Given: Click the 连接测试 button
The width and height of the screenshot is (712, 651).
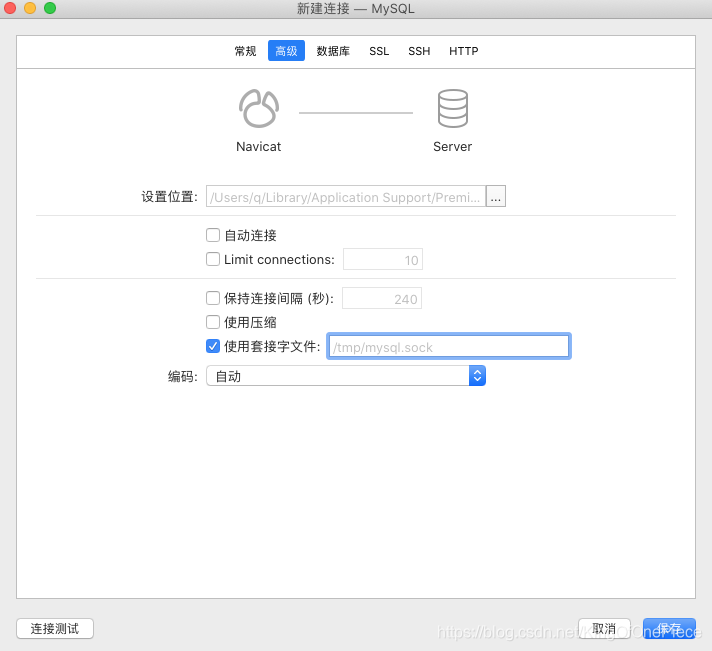Looking at the screenshot, I should point(55,629).
